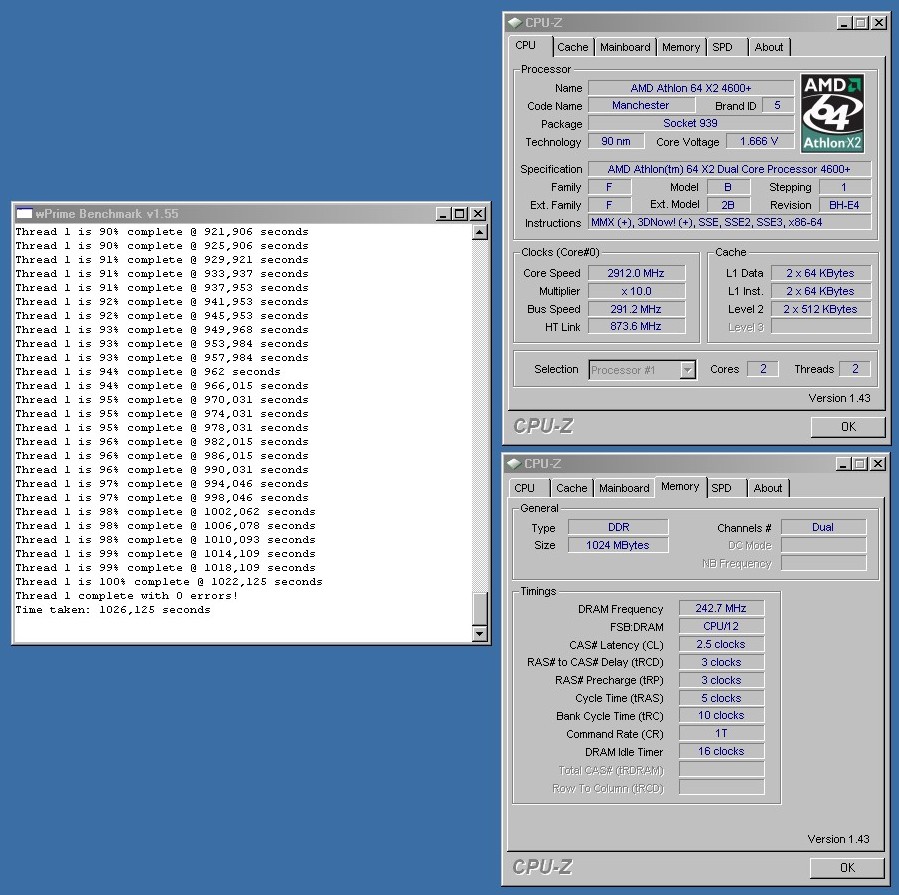The width and height of the screenshot is (899, 895).
Task: Click 'Thread 1 complete with 0 errors!' line
Action: coord(127,596)
